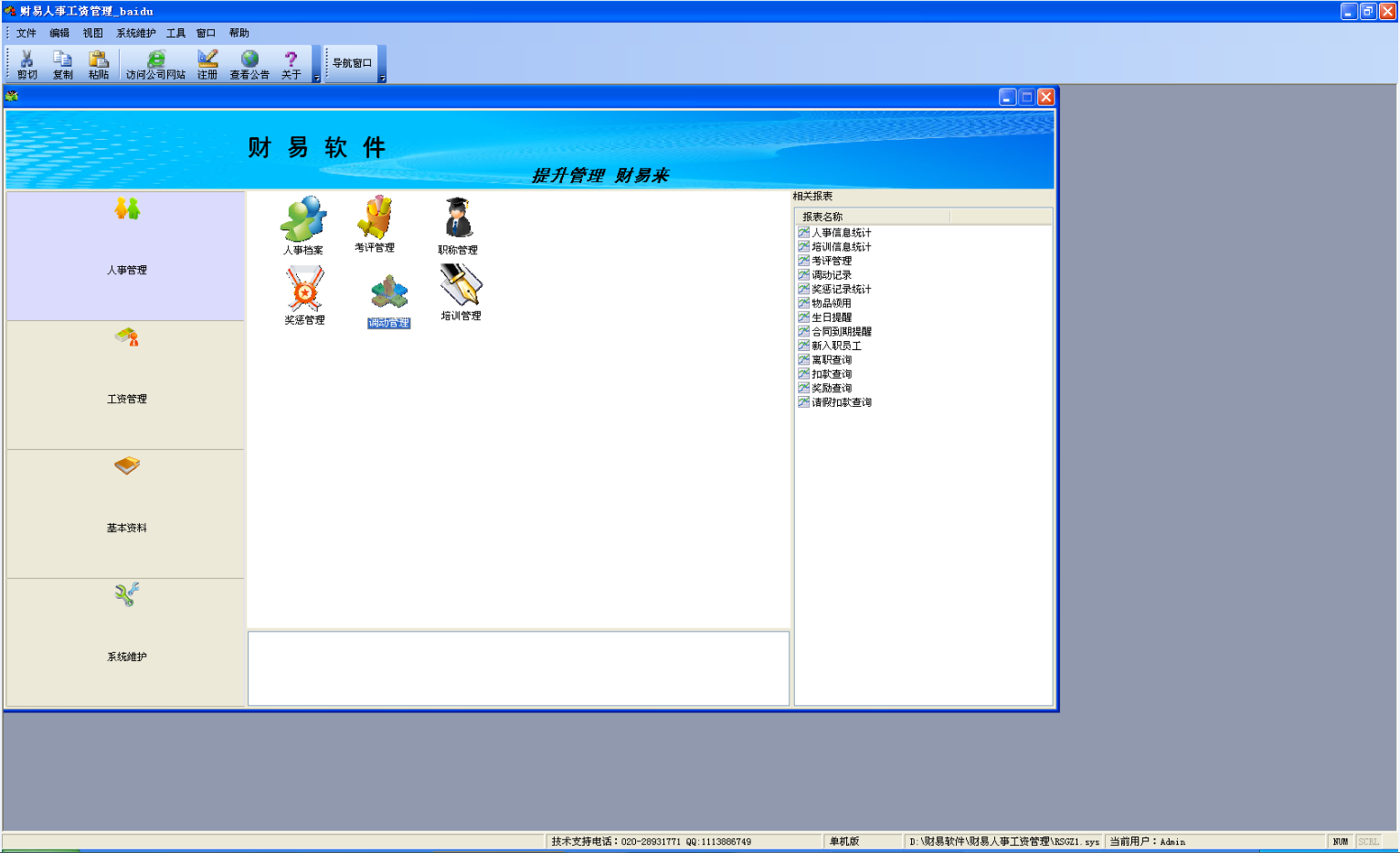Image resolution: width=1400 pixels, height=853 pixels.
Task: Click the 访问公司网站 toolbar icon
Action: pyautogui.click(x=155, y=65)
